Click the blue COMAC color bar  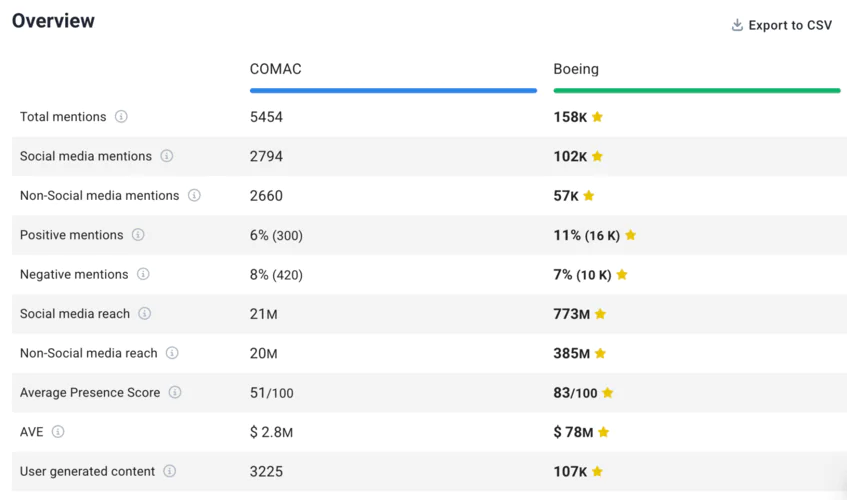(x=393, y=91)
